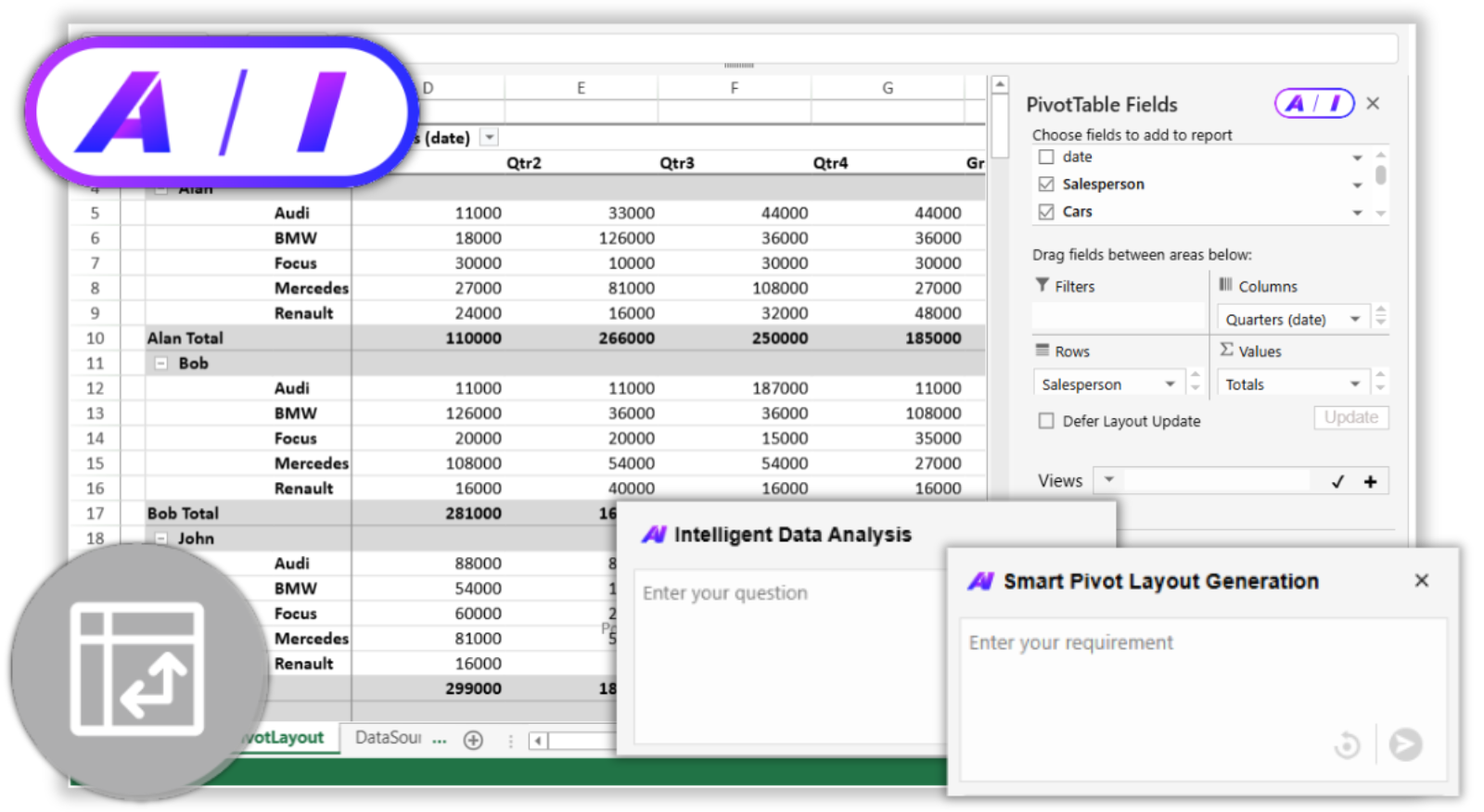
Task: Add a new view with the plus icon
Action: click(x=1370, y=481)
